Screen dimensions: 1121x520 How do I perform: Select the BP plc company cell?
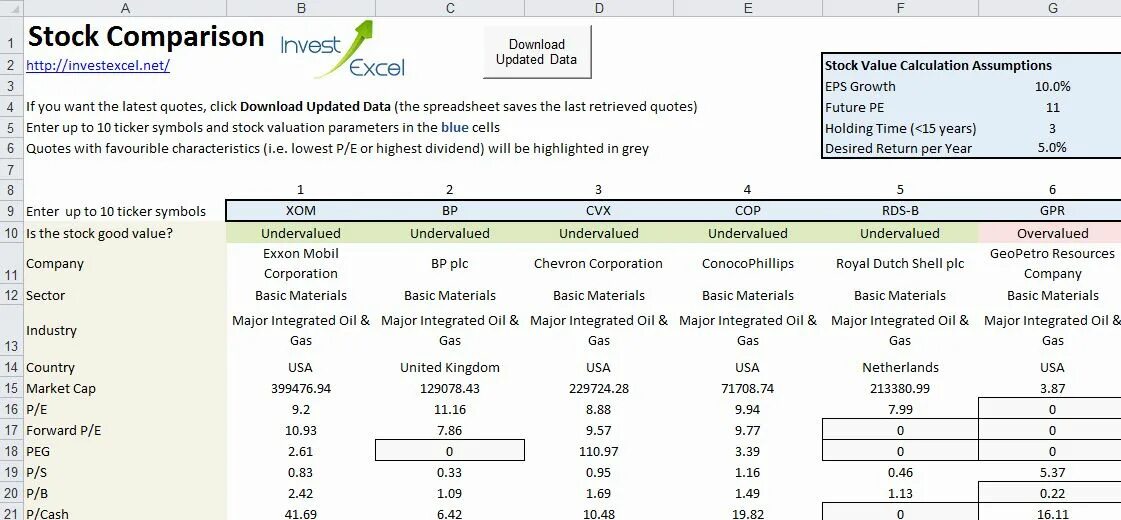450,263
